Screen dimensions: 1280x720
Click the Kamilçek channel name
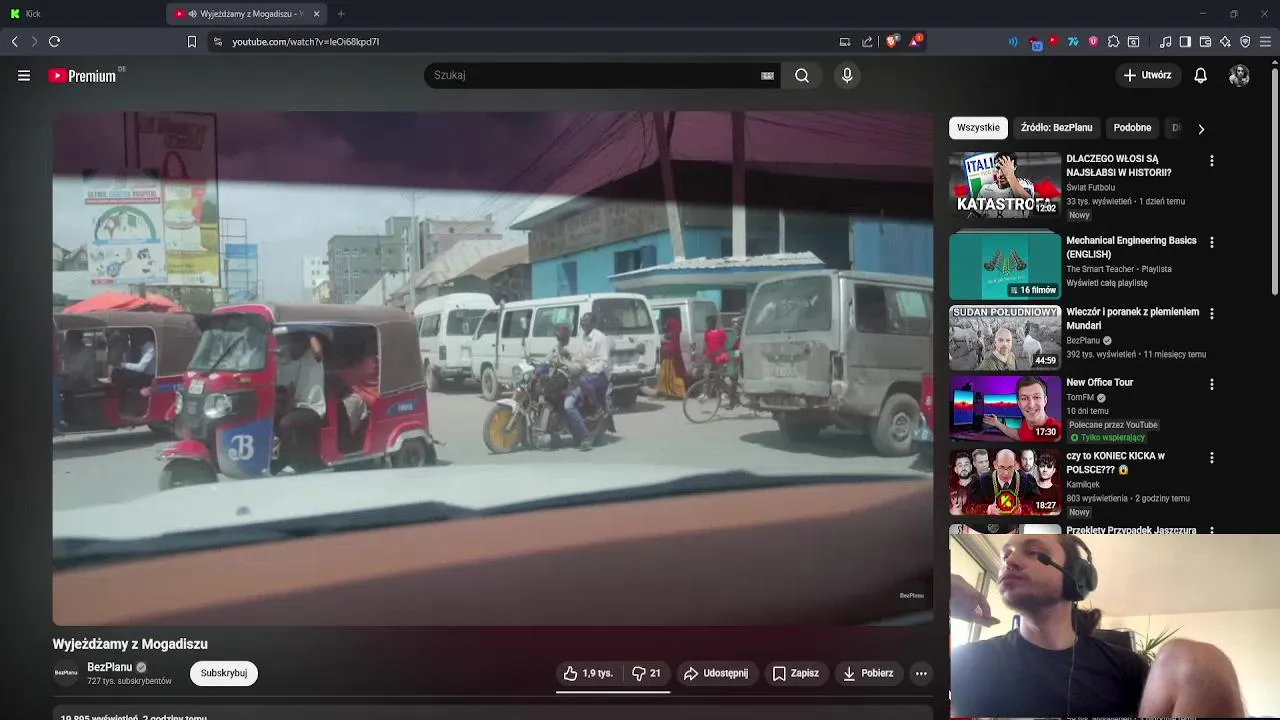[x=1083, y=484]
